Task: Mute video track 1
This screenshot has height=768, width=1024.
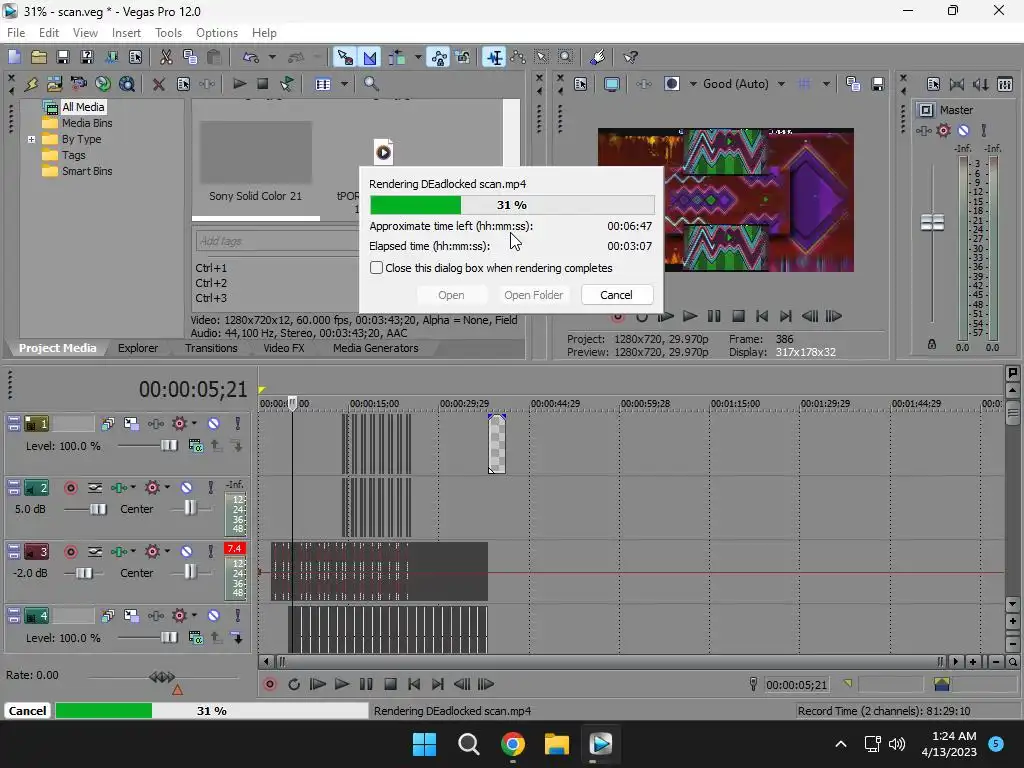Action: click(x=214, y=424)
